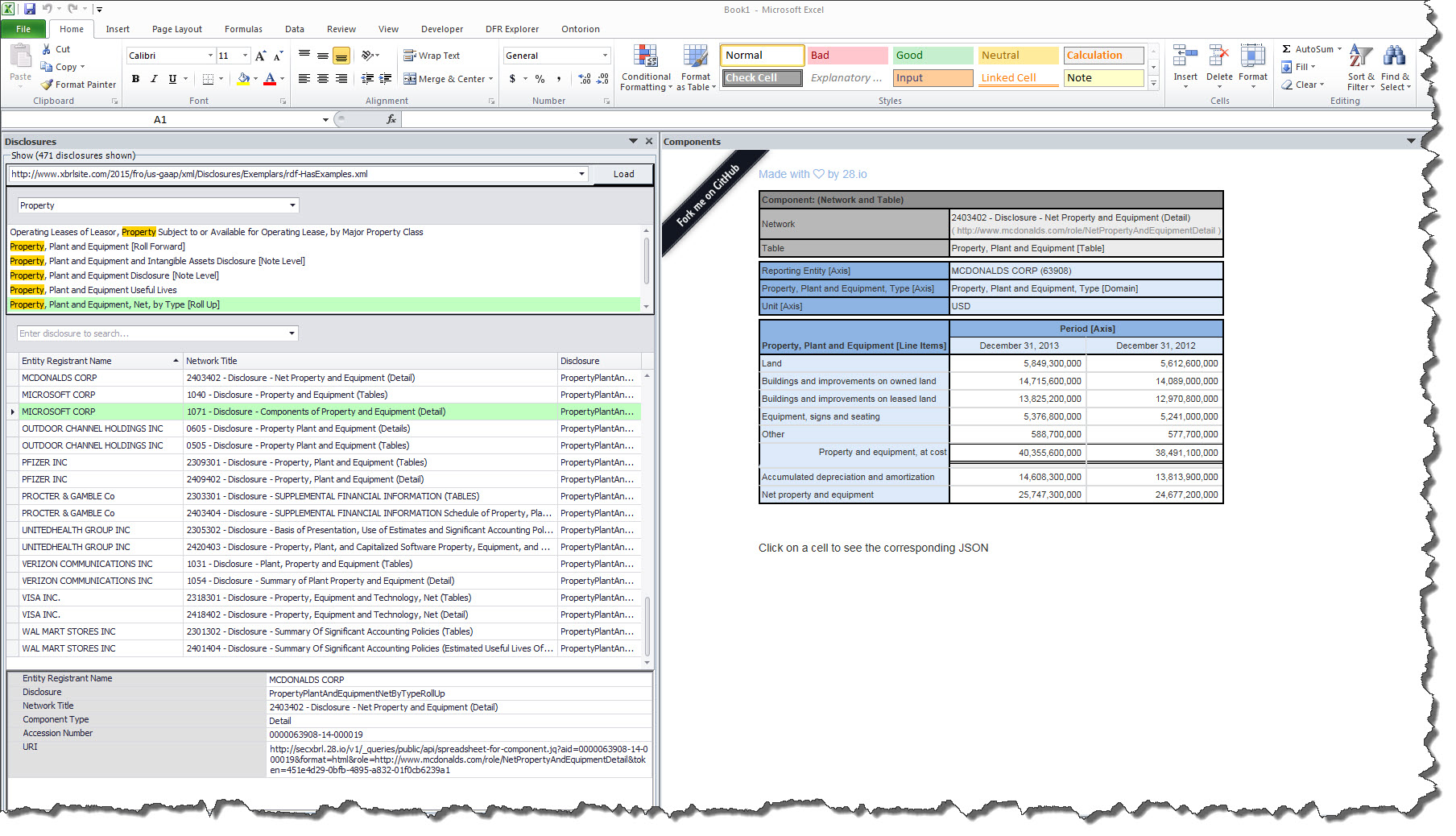The image size is (1456, 836).
Task: Switch to the Formulas tab
Action: tap(243, 29)
